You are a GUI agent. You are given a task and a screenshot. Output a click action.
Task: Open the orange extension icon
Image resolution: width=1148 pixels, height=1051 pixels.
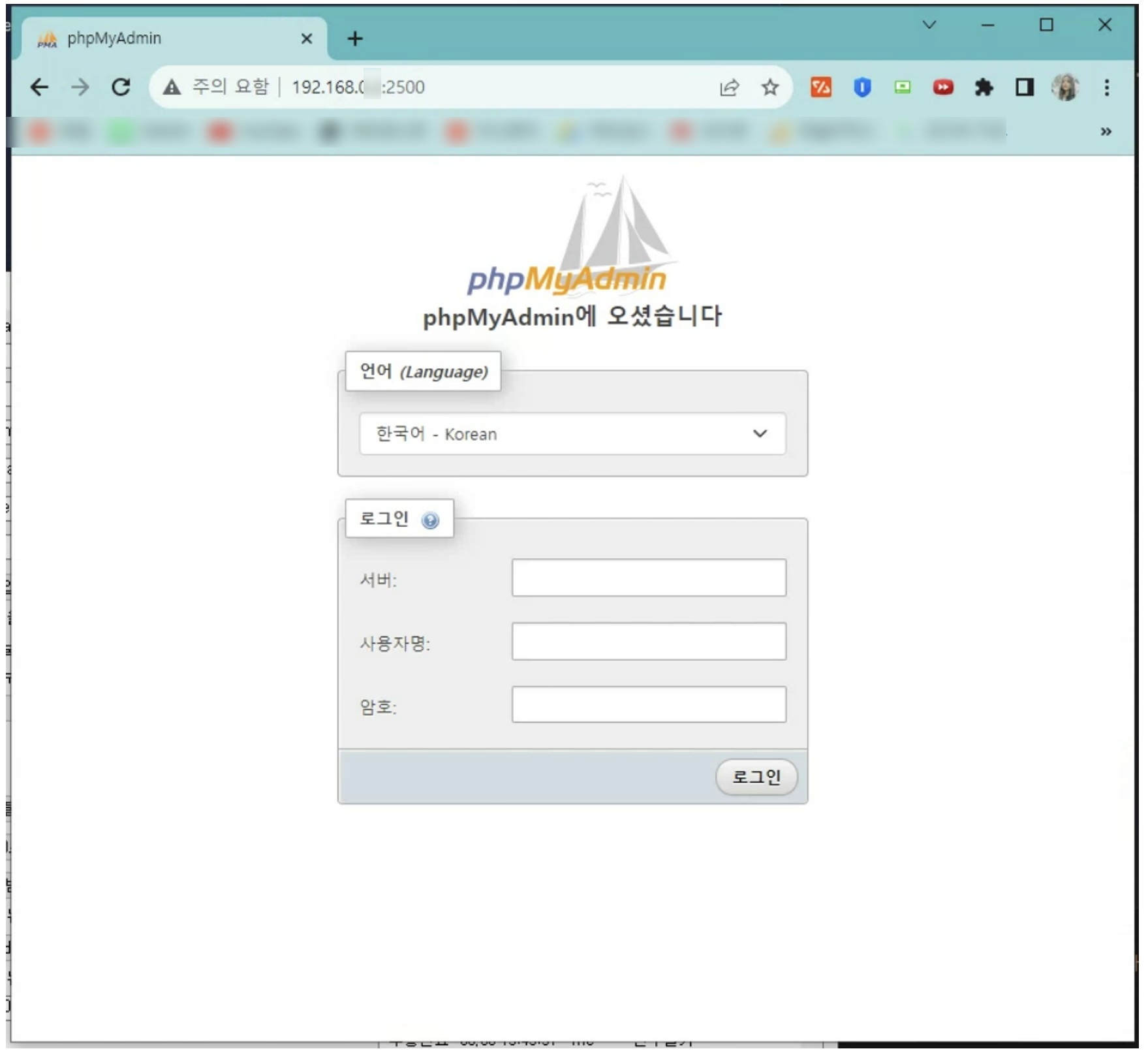click(821, 87)
